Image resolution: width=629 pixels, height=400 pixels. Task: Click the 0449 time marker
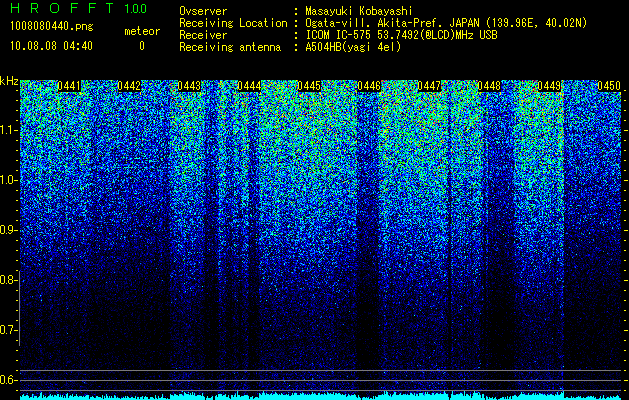[549, 86]
